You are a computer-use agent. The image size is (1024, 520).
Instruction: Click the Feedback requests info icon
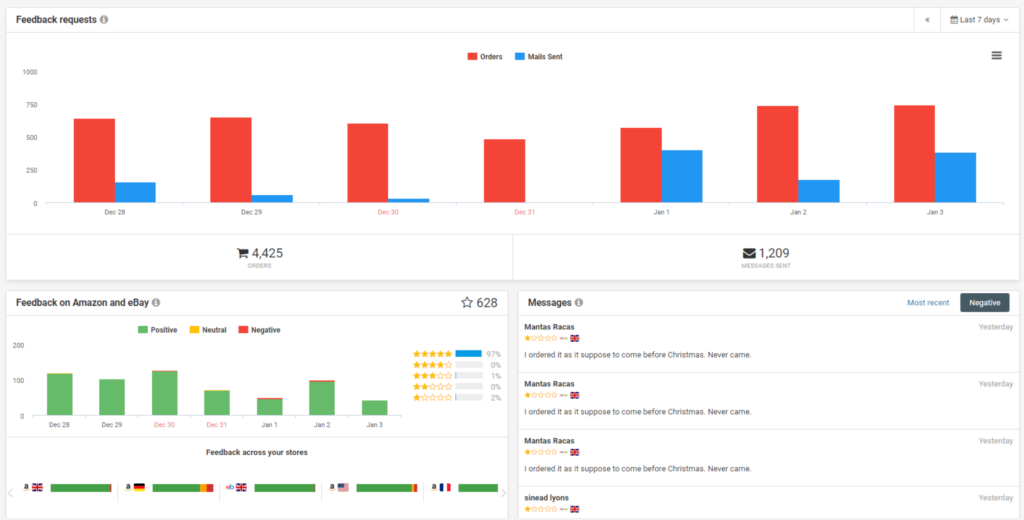tap(105, 20)
